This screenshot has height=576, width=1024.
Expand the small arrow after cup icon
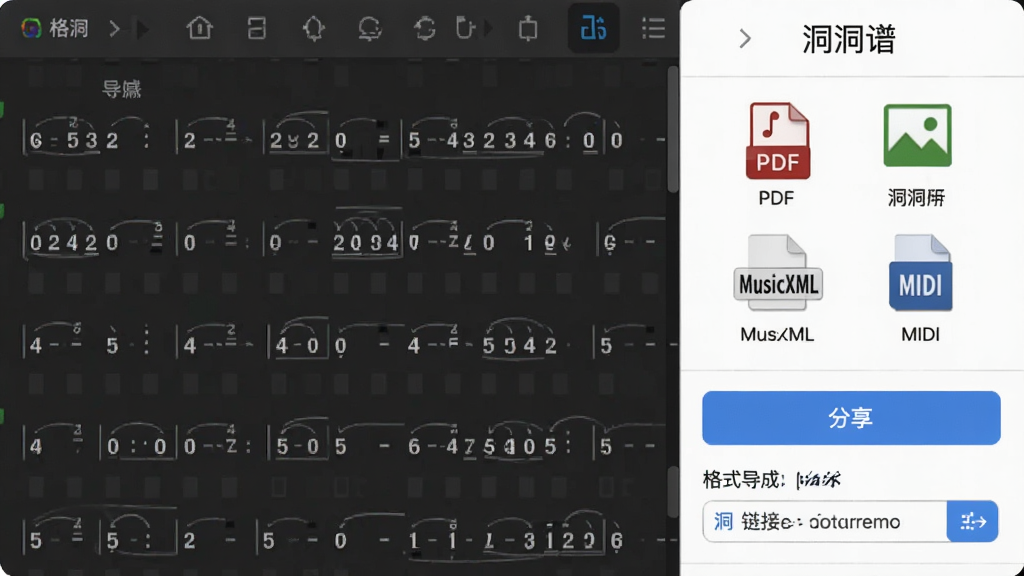[x=488, y=29]
